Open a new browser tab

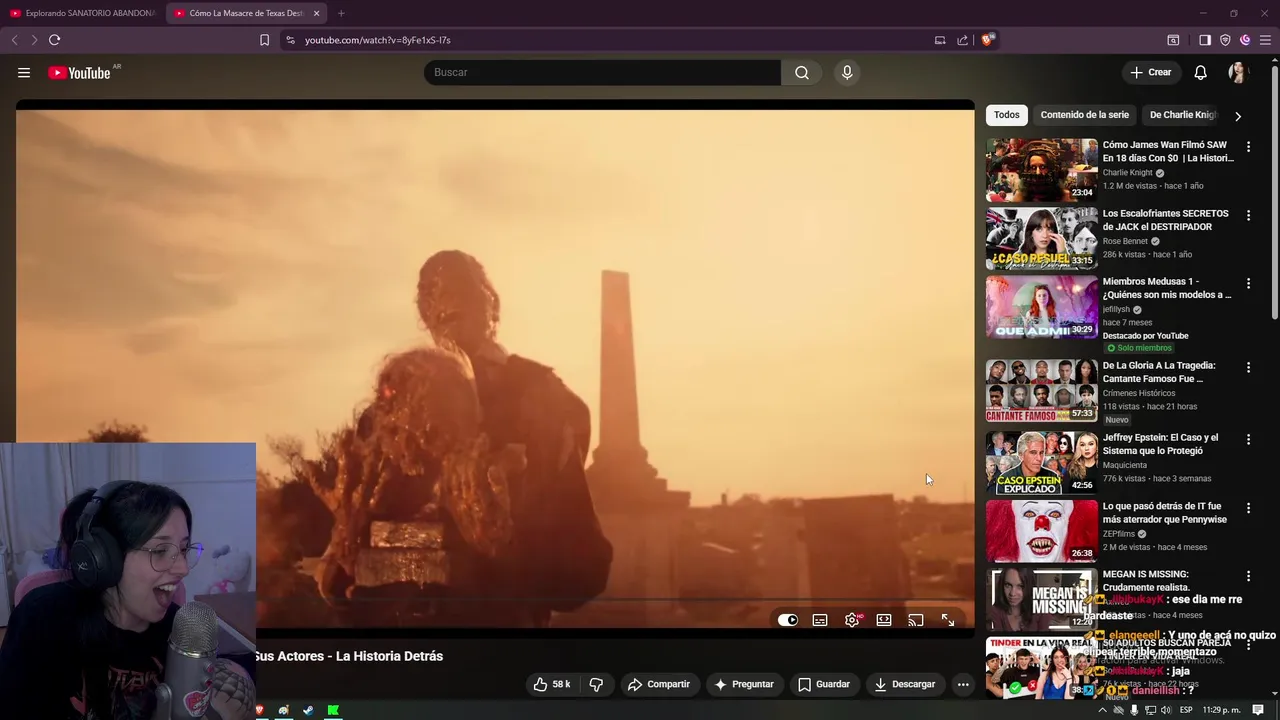[x=341, y=13]
